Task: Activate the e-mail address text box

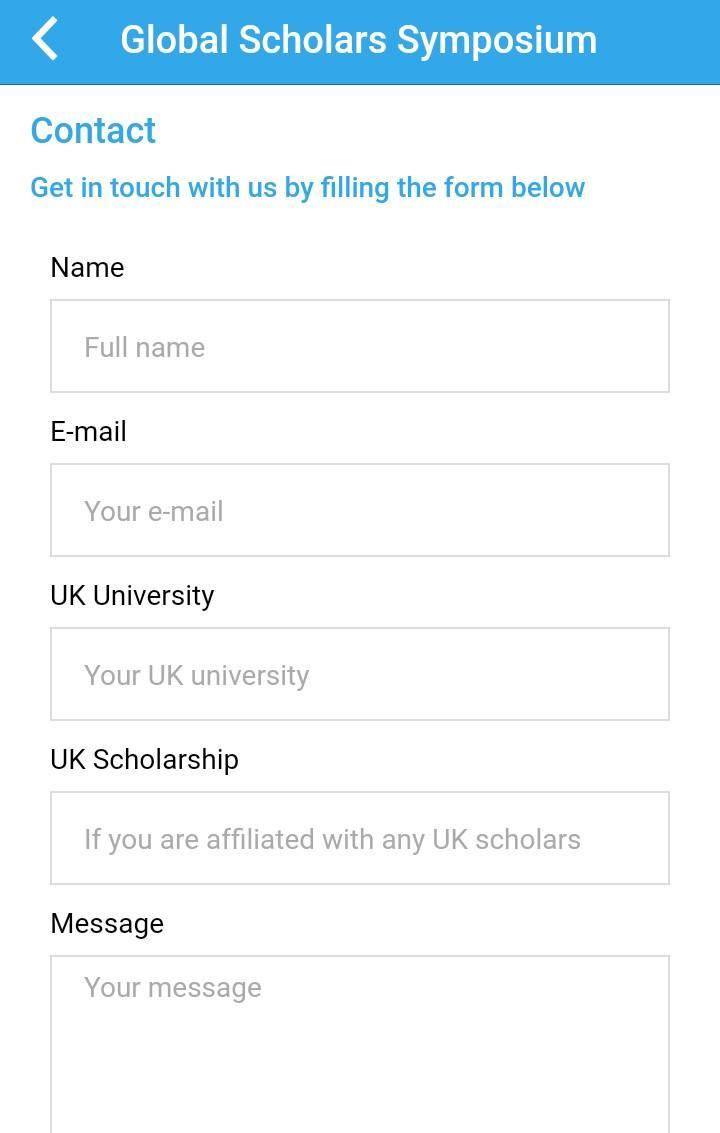Action: (x=360, y=510)
